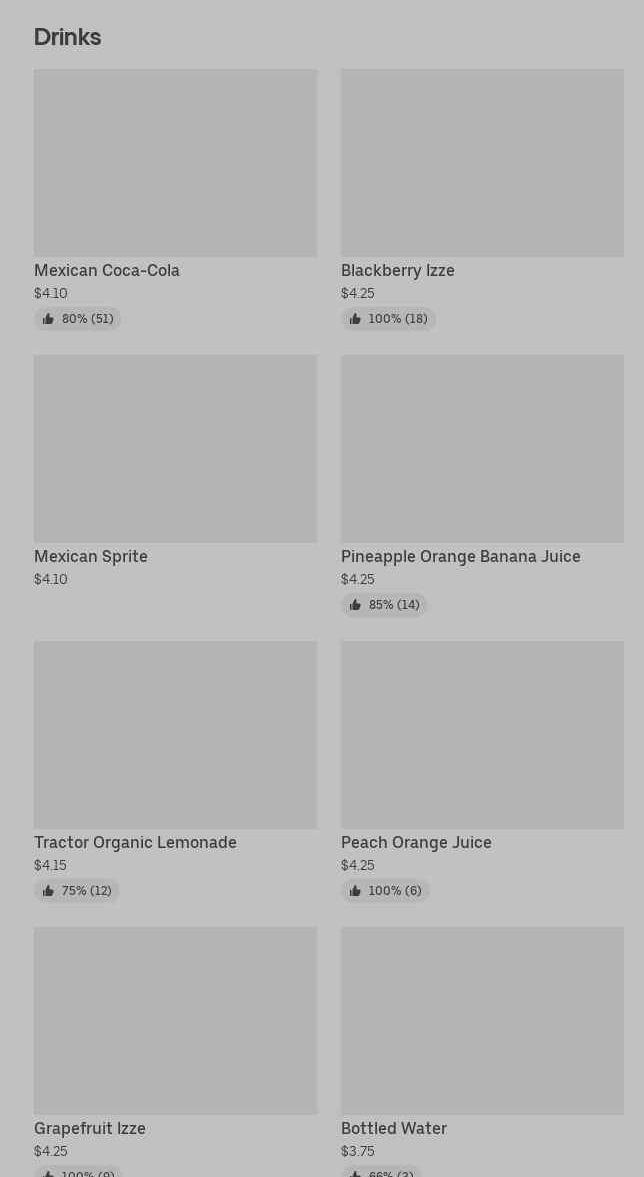
Task: Open the Mexican Coca-Cola item image
Action: pyautogui.click(x=175, y=163)
